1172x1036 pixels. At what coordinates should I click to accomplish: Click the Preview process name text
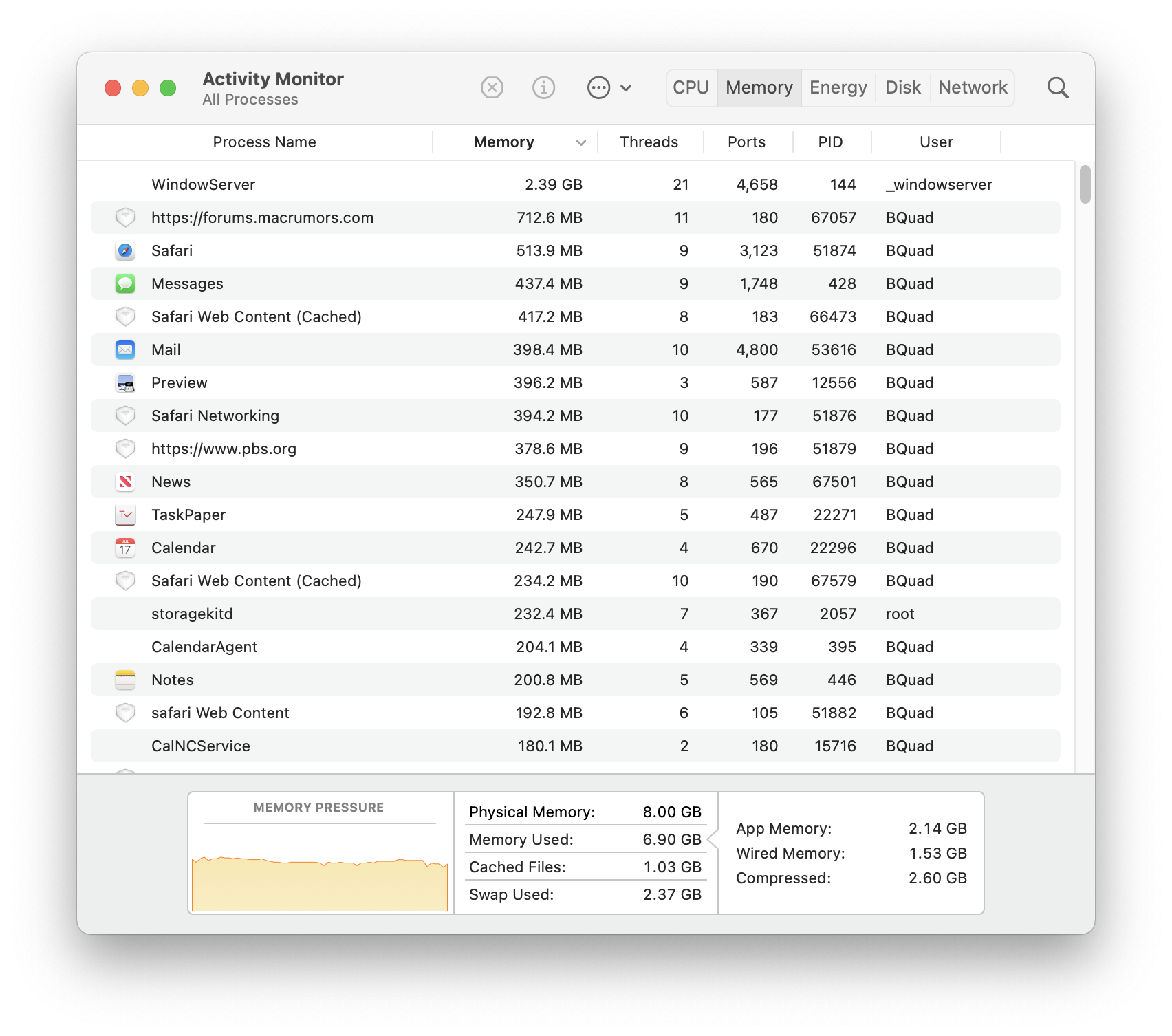[180, 382]
